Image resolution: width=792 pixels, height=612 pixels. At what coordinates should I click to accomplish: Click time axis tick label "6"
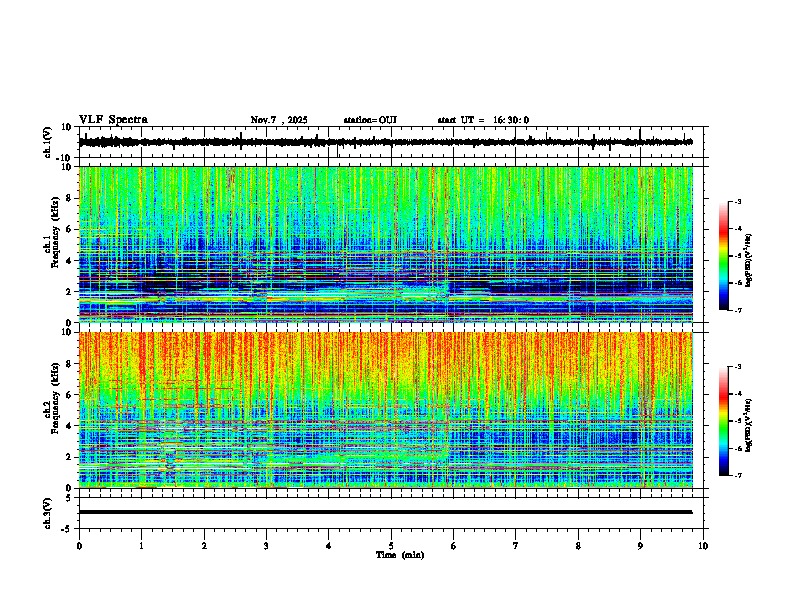[x=454, y=546]
